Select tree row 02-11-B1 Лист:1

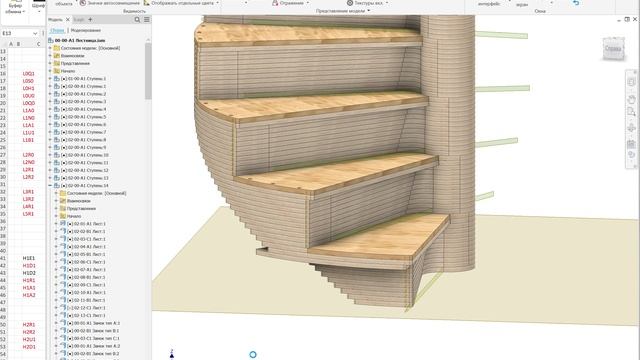[x=86, y=300]
